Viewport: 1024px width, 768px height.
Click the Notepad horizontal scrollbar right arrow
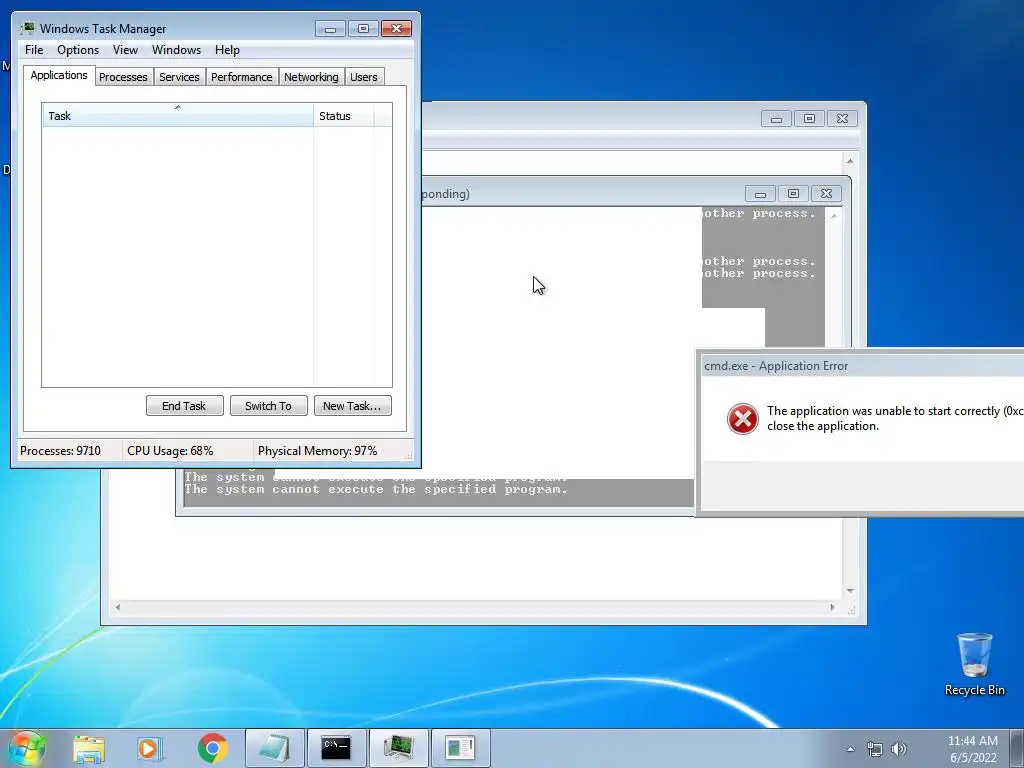832,607
